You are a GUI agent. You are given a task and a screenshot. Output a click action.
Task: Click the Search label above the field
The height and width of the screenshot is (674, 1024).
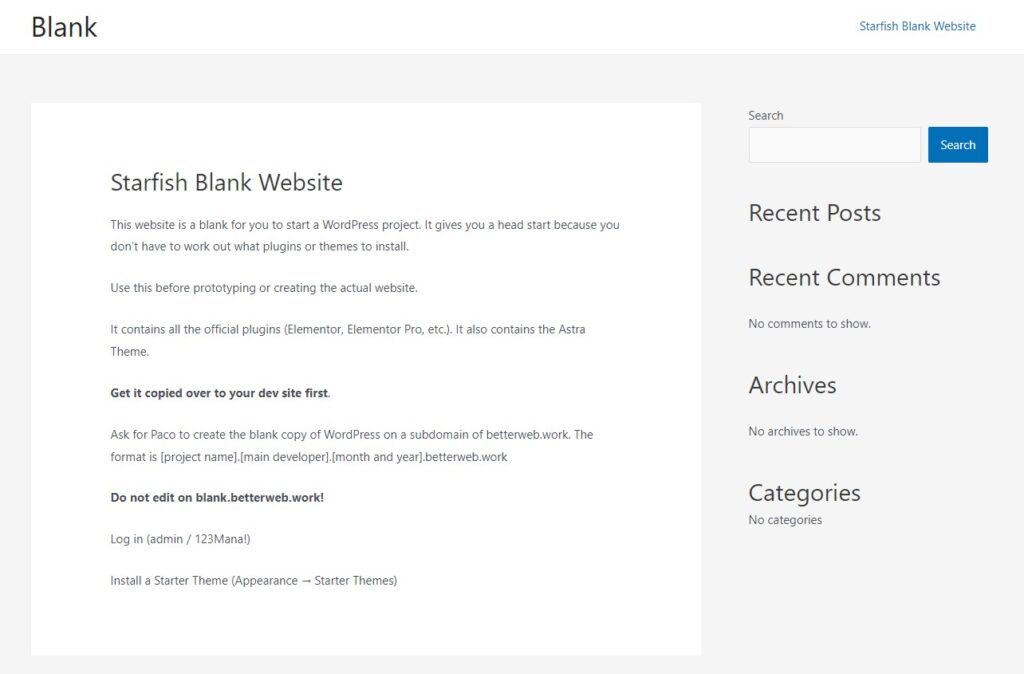[x=766, y=115]
